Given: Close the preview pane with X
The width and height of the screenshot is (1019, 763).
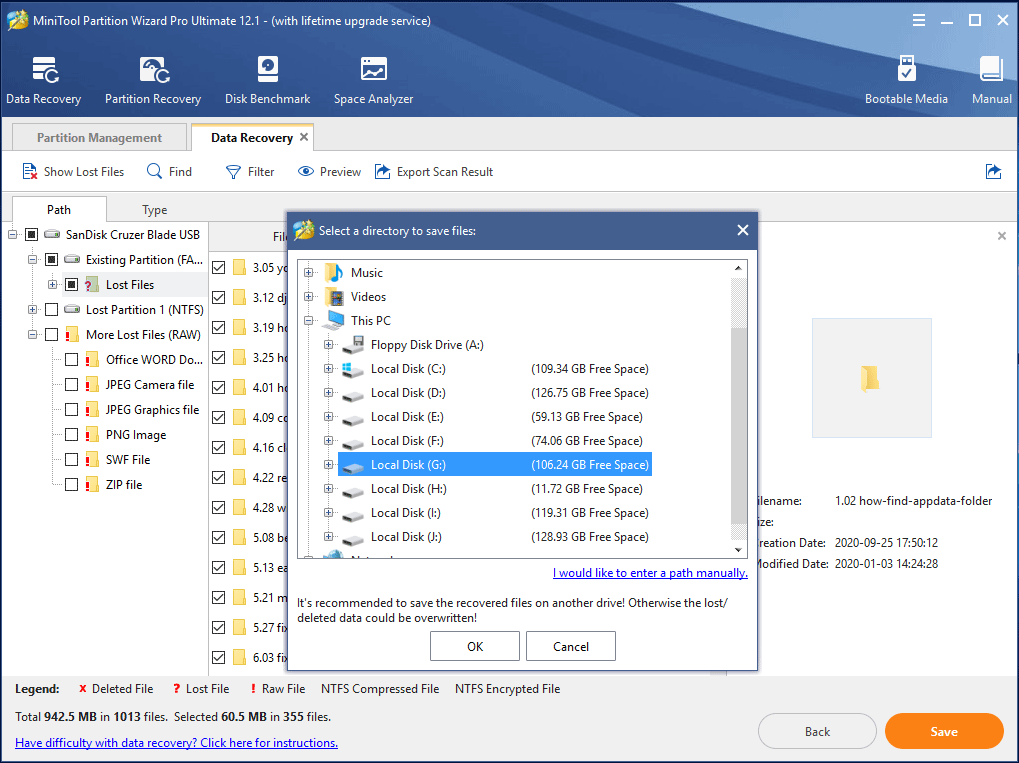Looking at the screenshot, I should click(x=1001, y=236).
